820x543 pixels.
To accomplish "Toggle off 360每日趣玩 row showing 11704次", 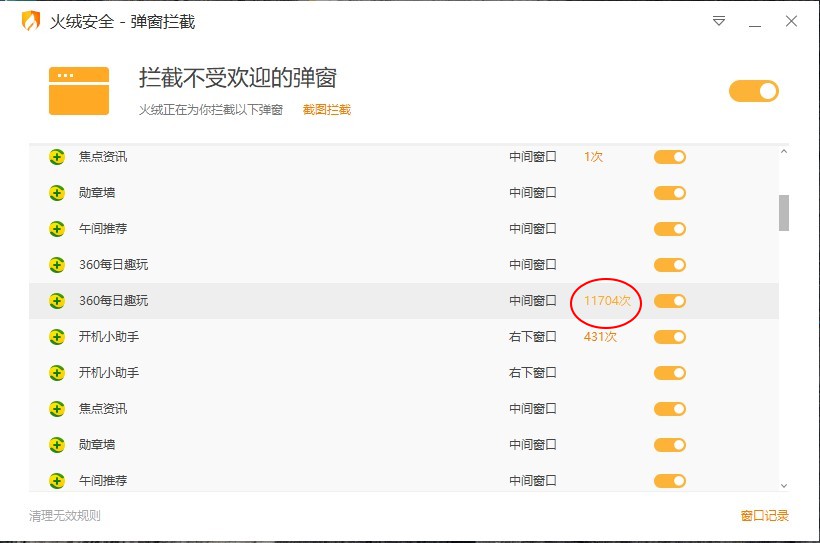I will 669,301.
